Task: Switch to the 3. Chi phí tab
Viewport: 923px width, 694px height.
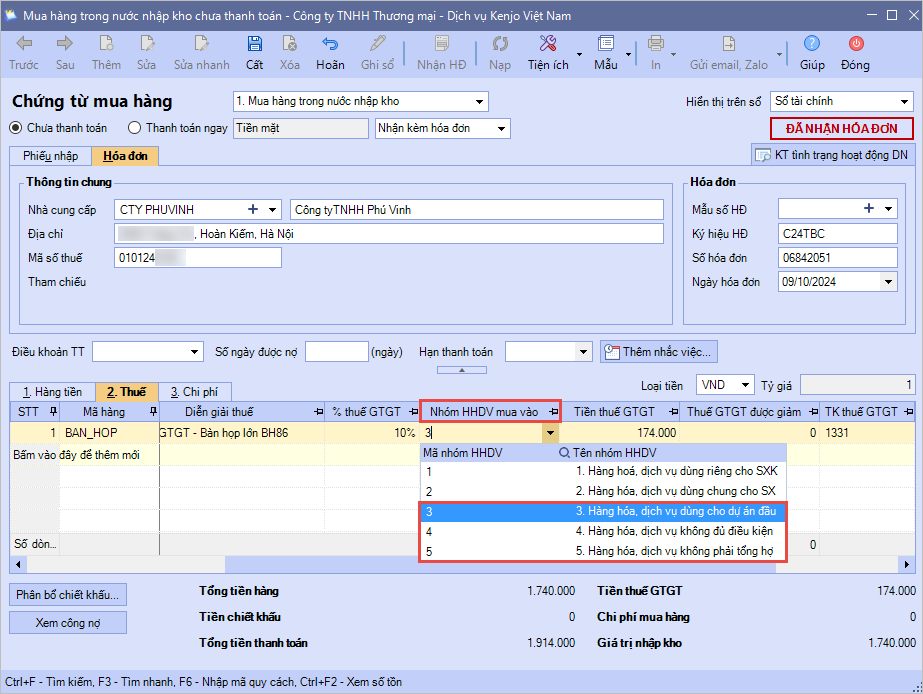Action: click(x=194, y=392)
